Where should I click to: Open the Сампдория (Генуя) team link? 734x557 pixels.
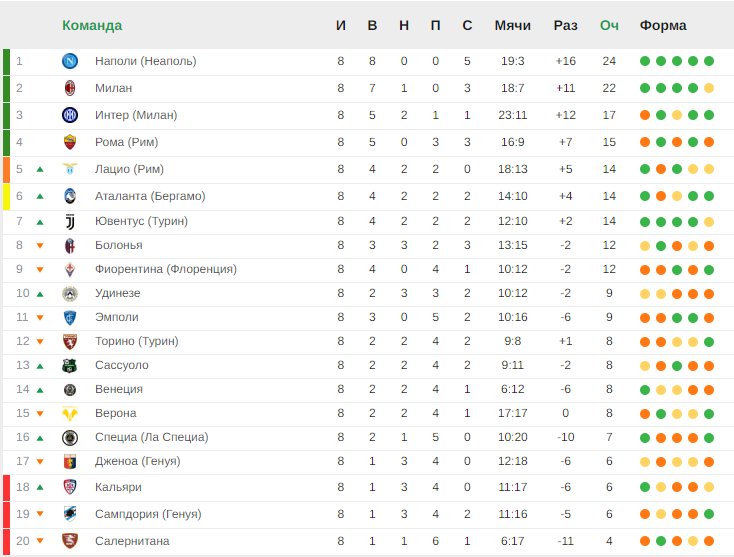click(148, 514)
